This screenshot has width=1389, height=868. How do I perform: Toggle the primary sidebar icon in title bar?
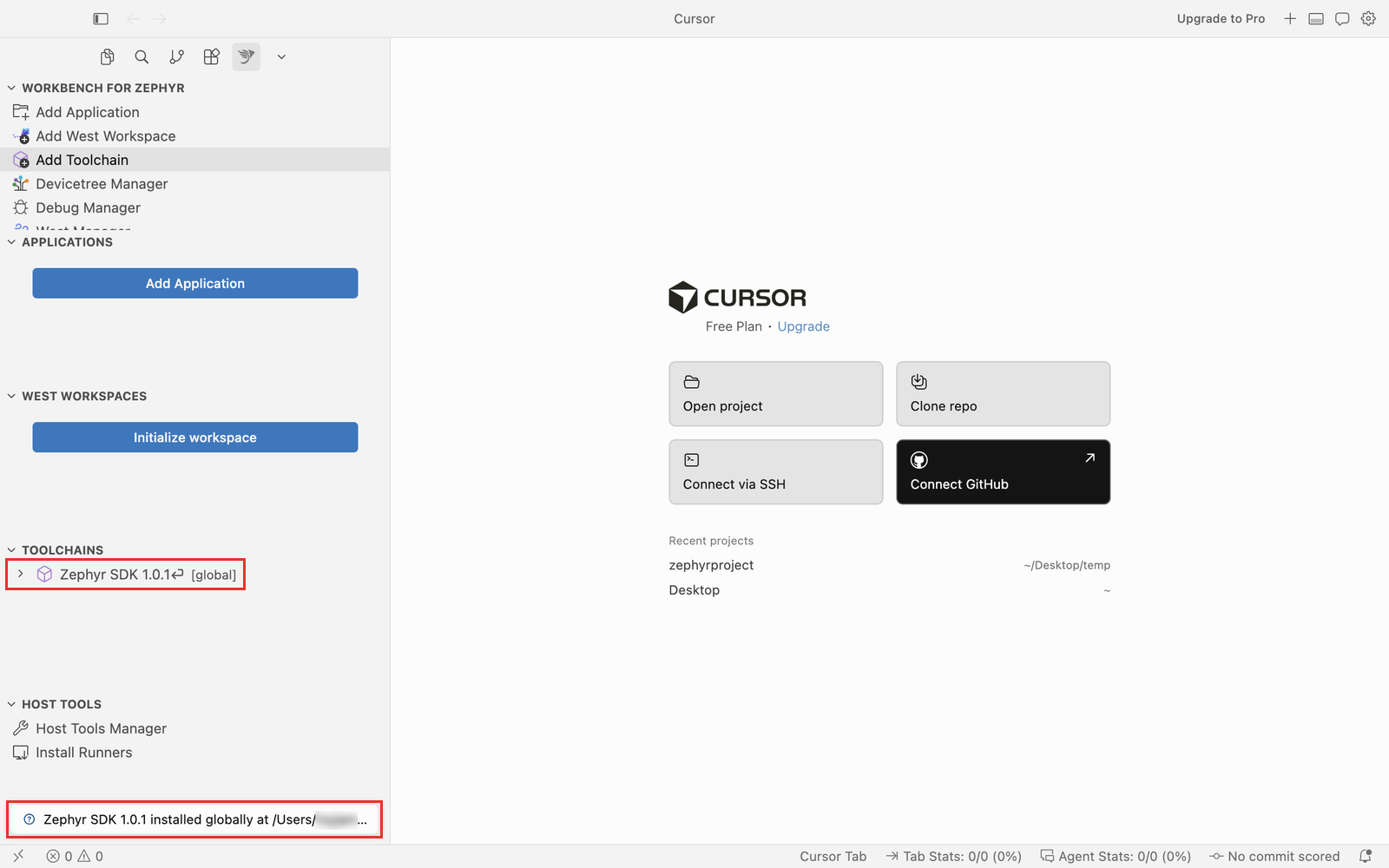pos(101,18)
